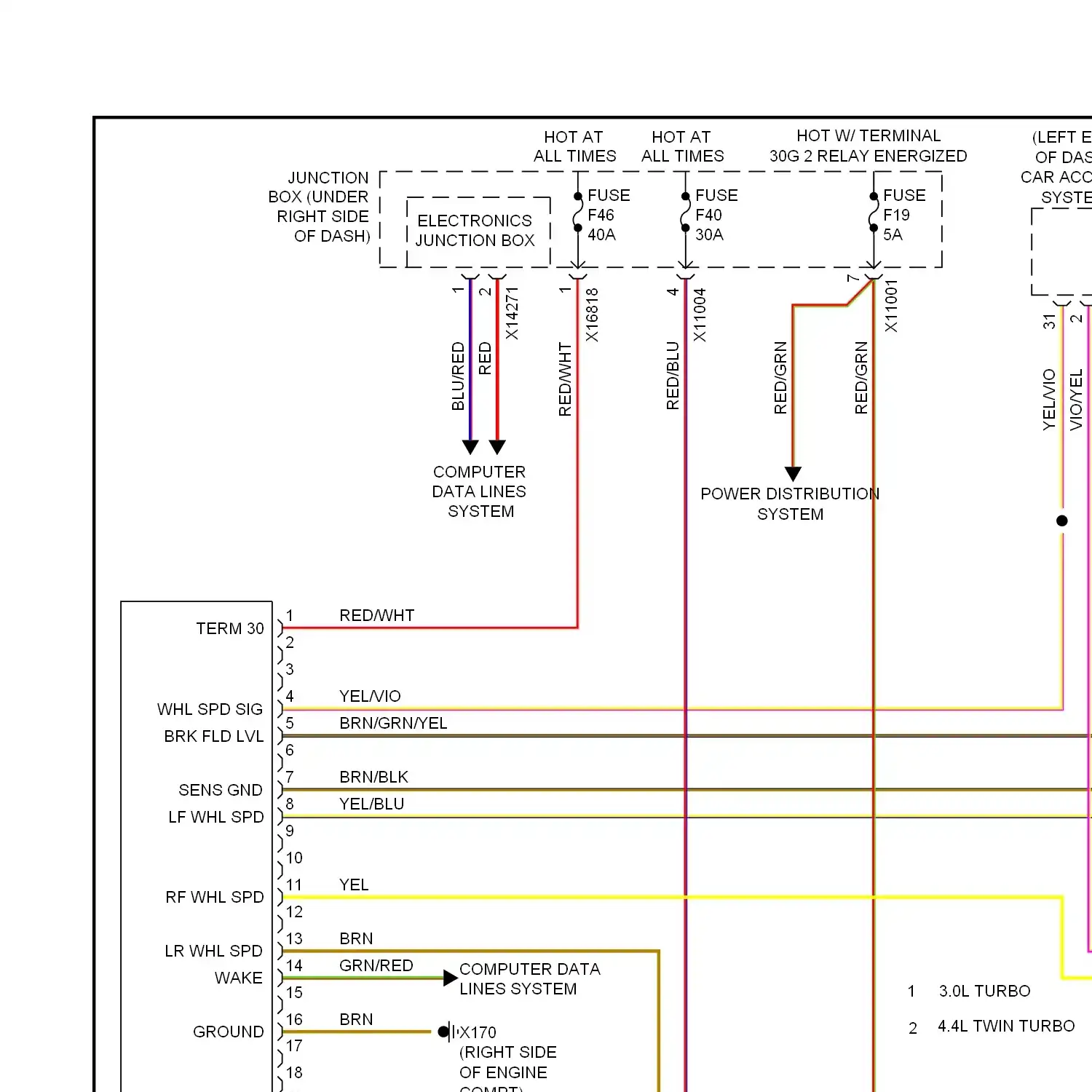Click the YEL label at pin 11

(354, 885)
